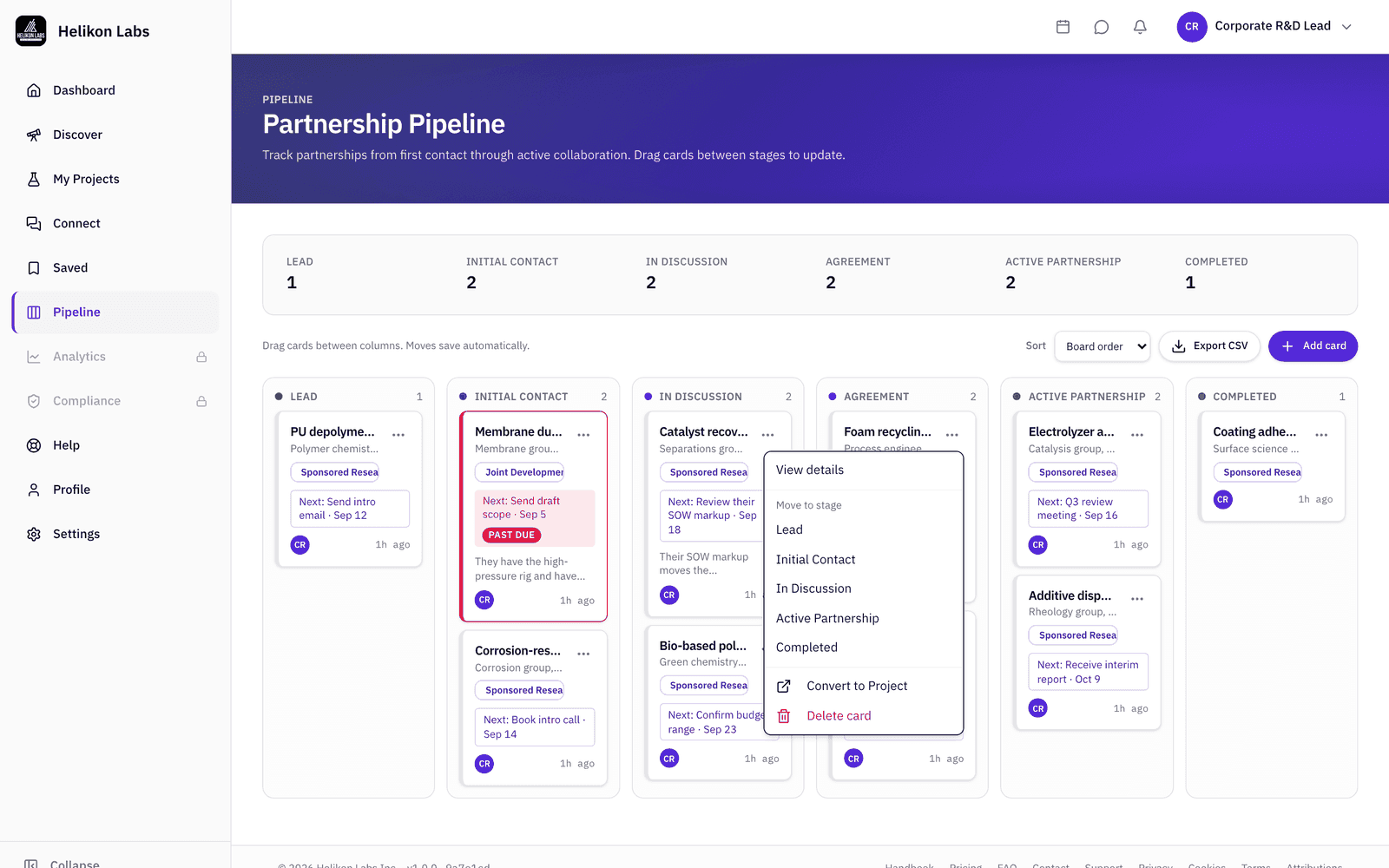
Task: Open options for Foam recyclin... card
Action: coord(952,434)
